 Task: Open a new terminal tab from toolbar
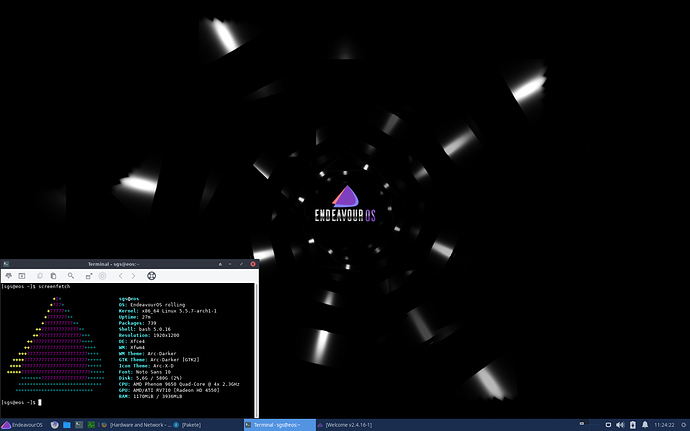pyautogui.click(x=8, y=276)
